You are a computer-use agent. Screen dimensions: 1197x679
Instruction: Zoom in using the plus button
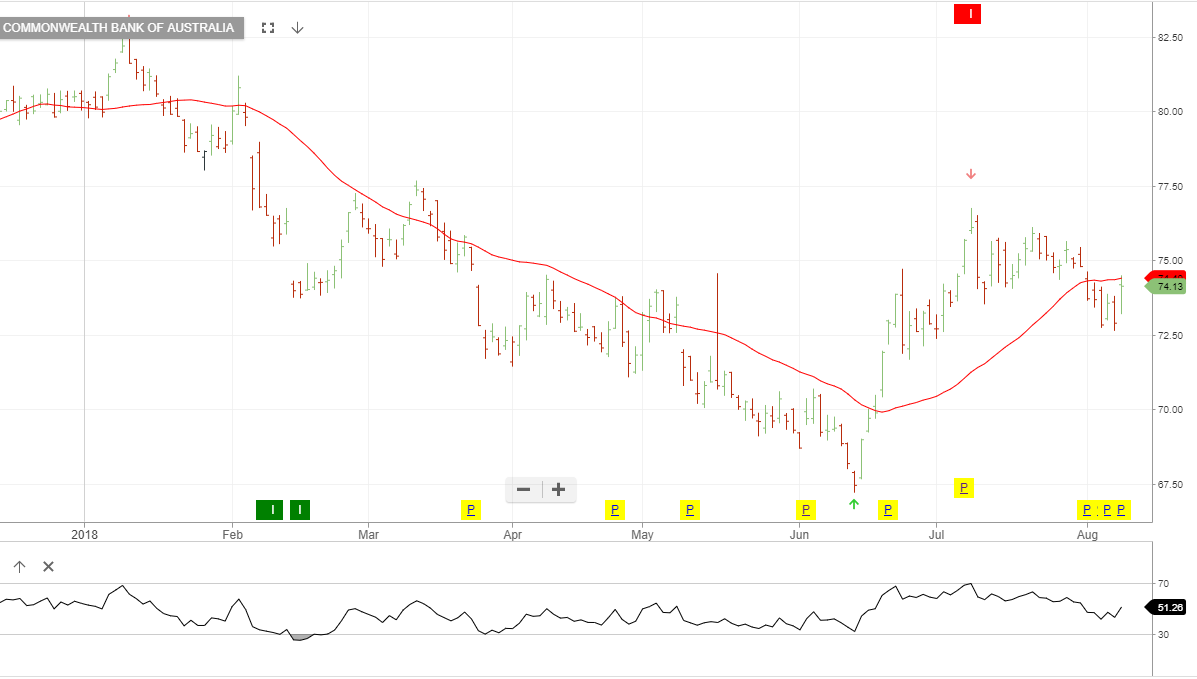[559, 490]
